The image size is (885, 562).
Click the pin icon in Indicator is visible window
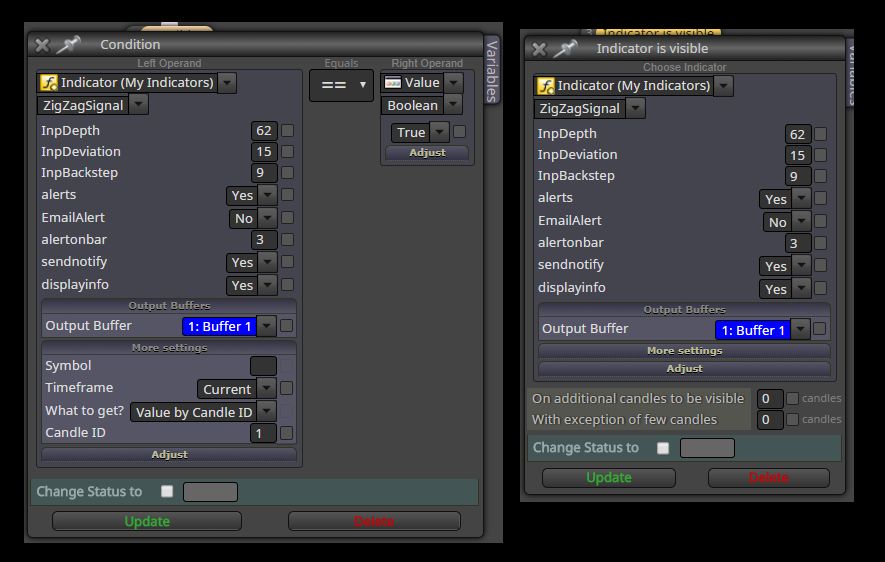(x=565, y=49)
